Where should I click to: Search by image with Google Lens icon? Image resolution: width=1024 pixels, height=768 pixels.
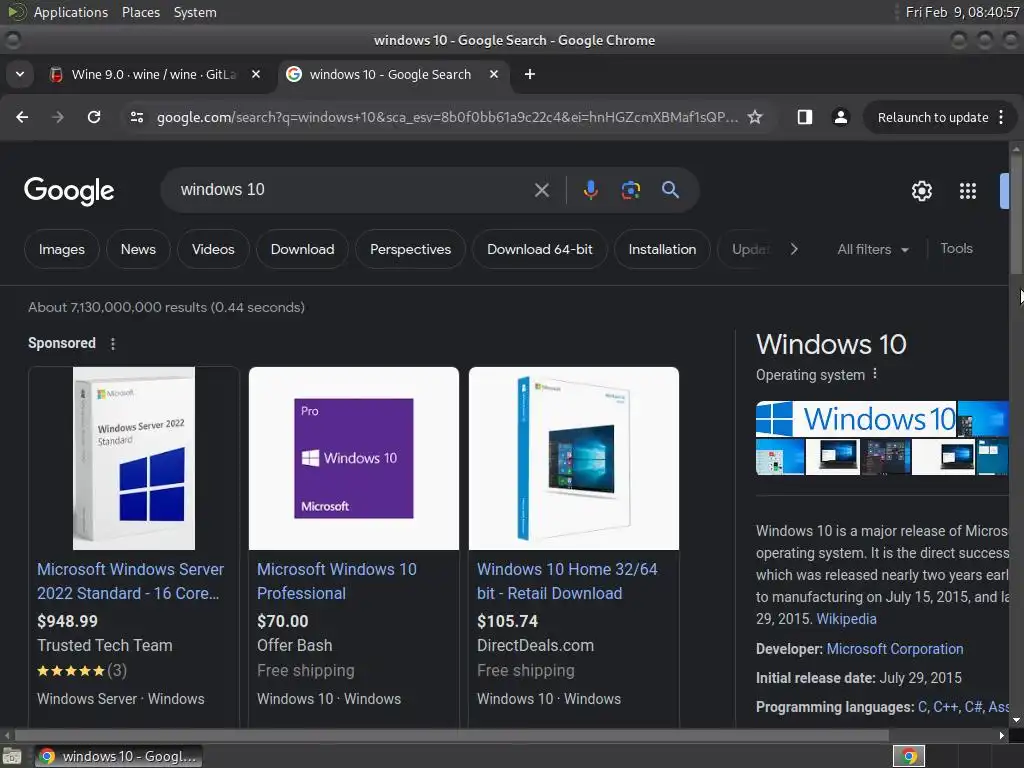pyautogui.click(x=630, y=190)
